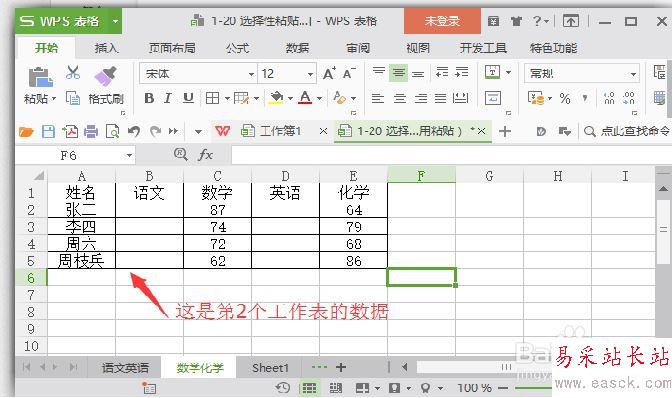Align text left icon
The height and width of the screenshot is (398, 672).
378,99
